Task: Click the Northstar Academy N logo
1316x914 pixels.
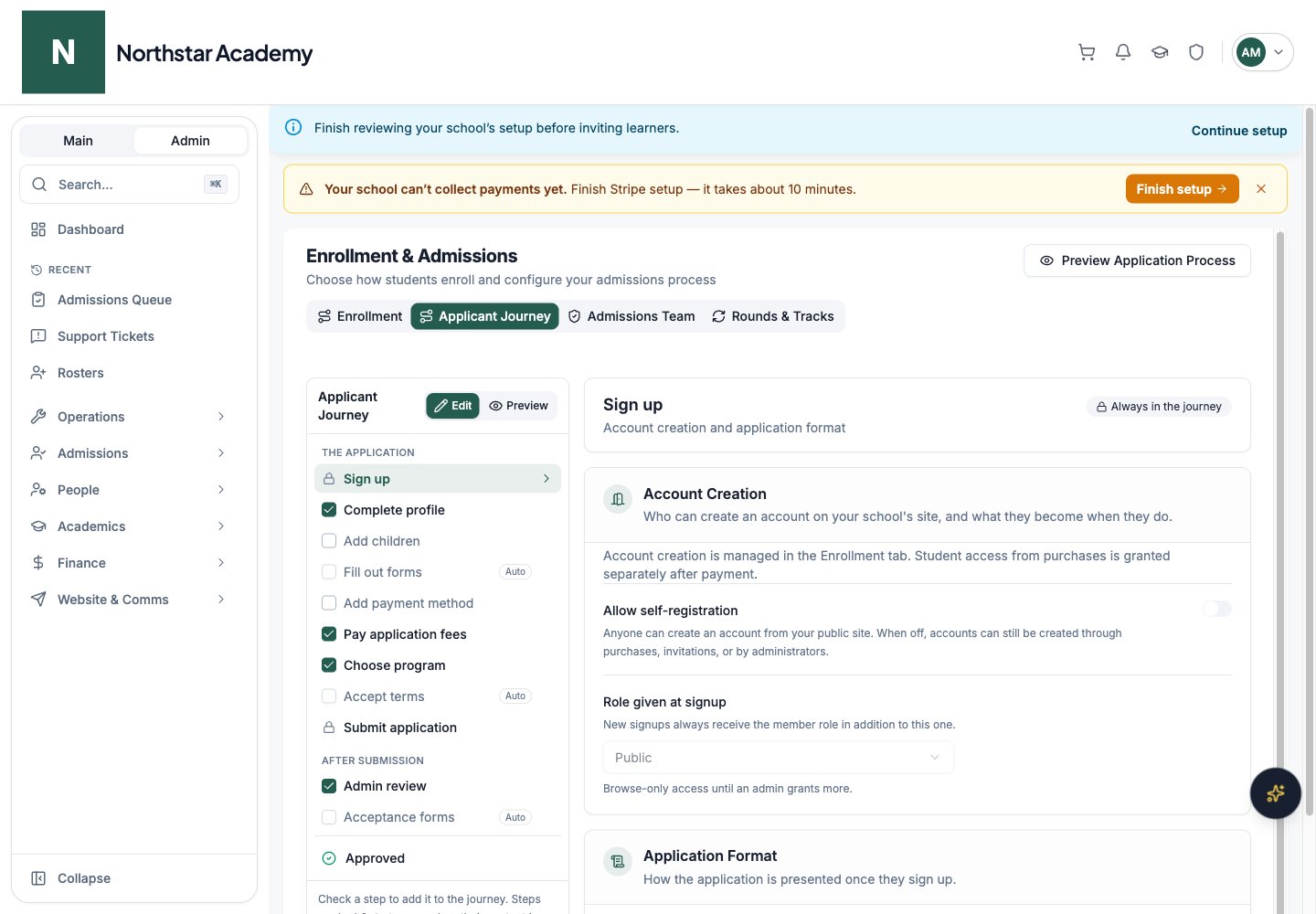Action: (63, 52)
